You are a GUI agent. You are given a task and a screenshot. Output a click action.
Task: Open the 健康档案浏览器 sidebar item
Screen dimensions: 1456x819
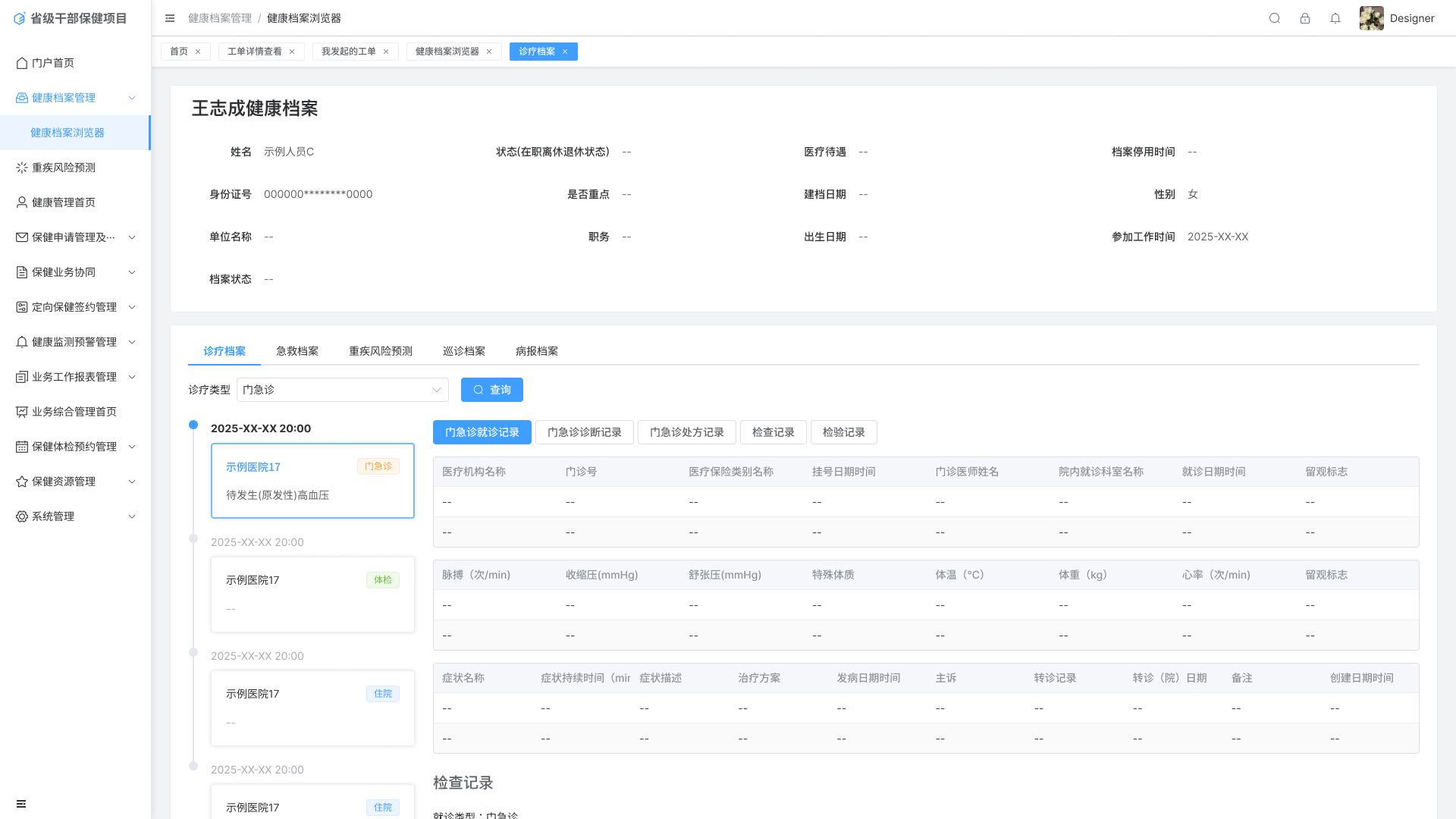tap(75, 133)
